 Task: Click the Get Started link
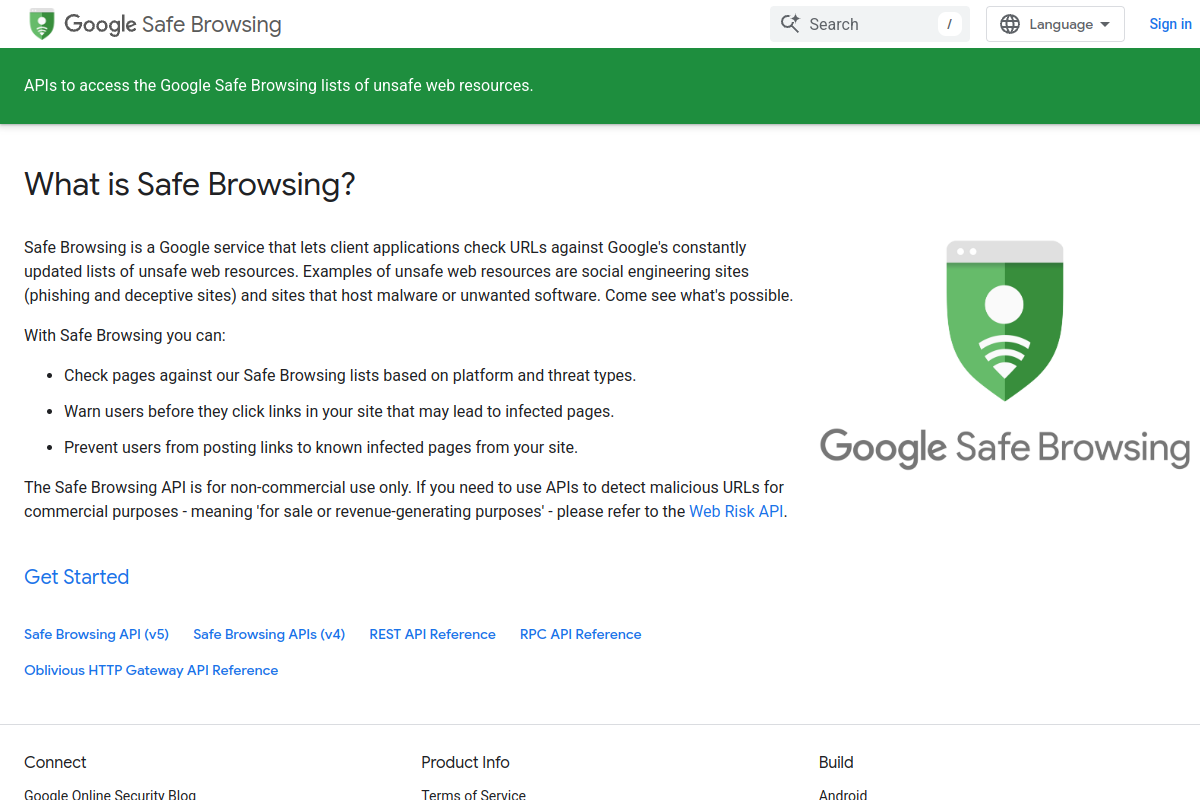pyautogui.click(x=77, y=577)
